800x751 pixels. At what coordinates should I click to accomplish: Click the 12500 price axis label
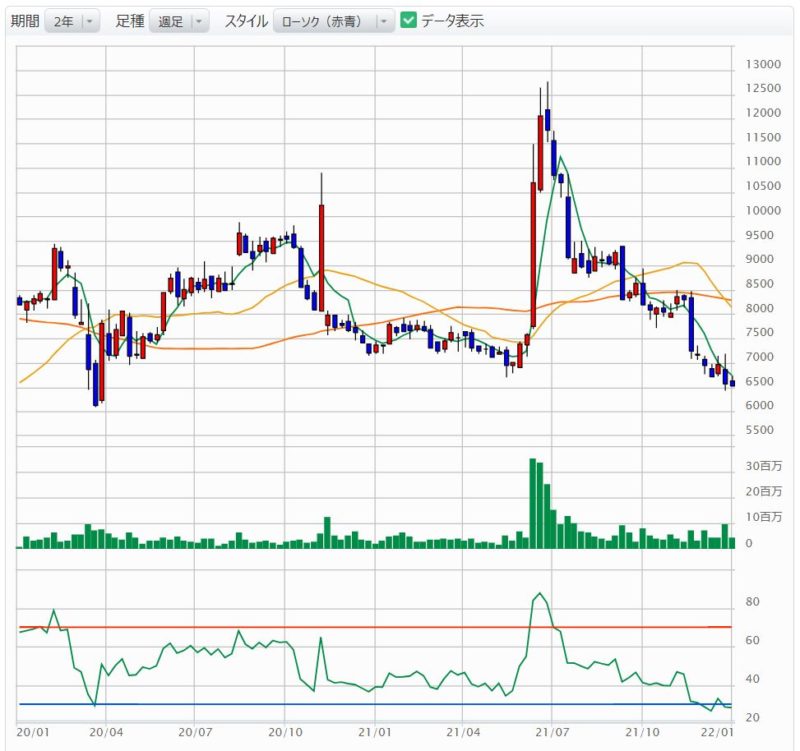(x=763, y=88)
